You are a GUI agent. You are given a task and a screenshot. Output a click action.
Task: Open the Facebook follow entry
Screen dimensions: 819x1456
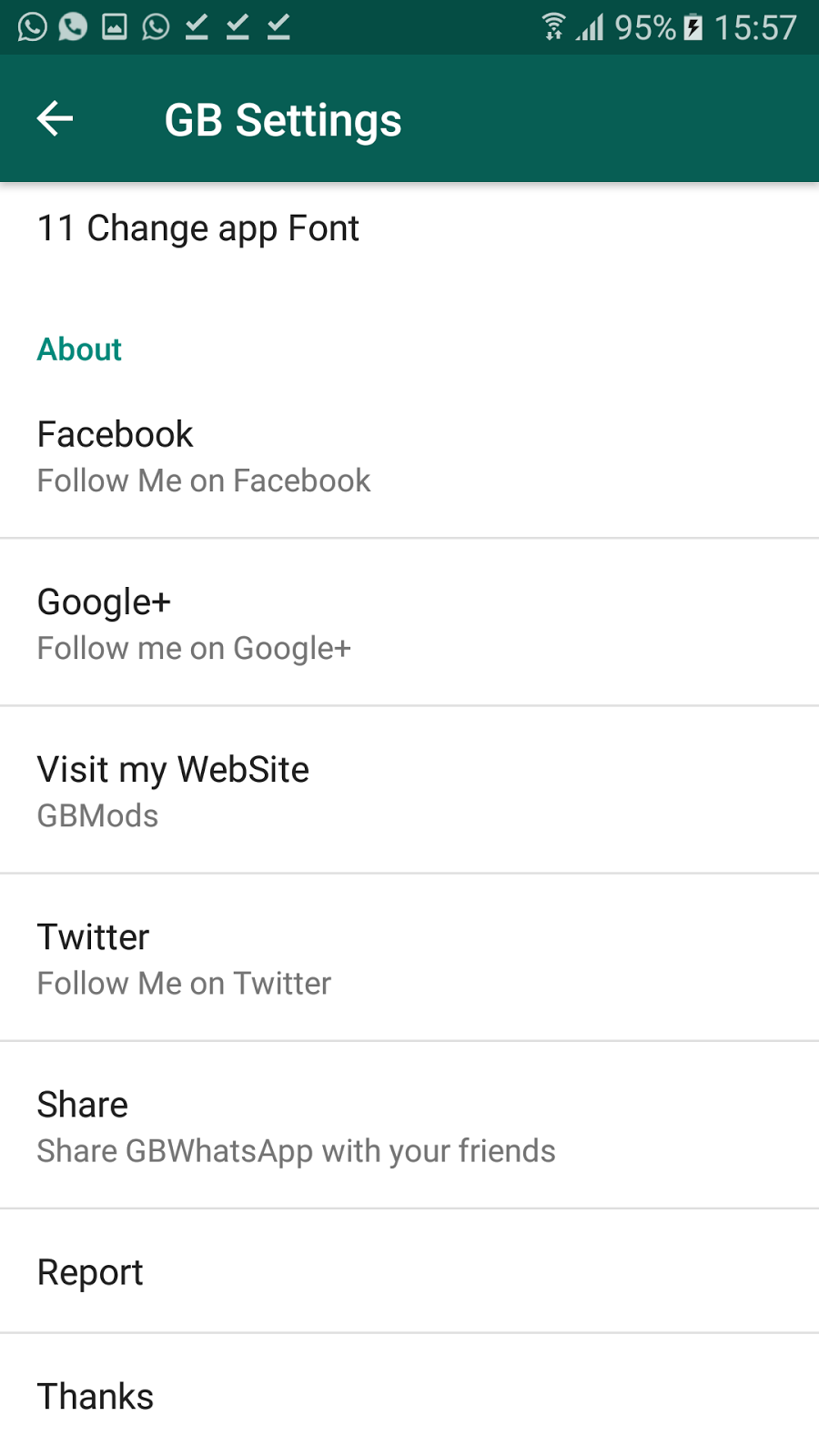point(409,455)
